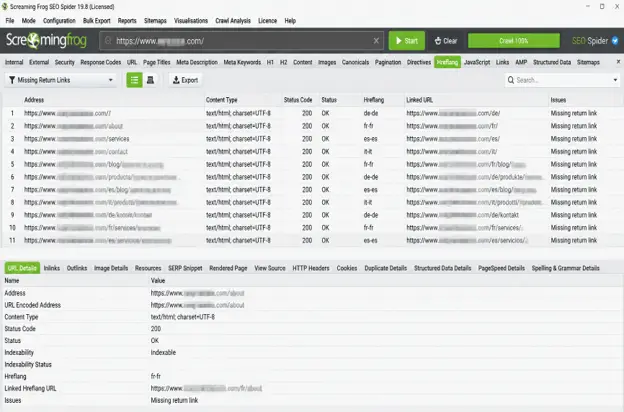The width and height of the screenshot is (624, 412).
Task: Click the search magnifier icon in the filter box
Action: (511, 80)
